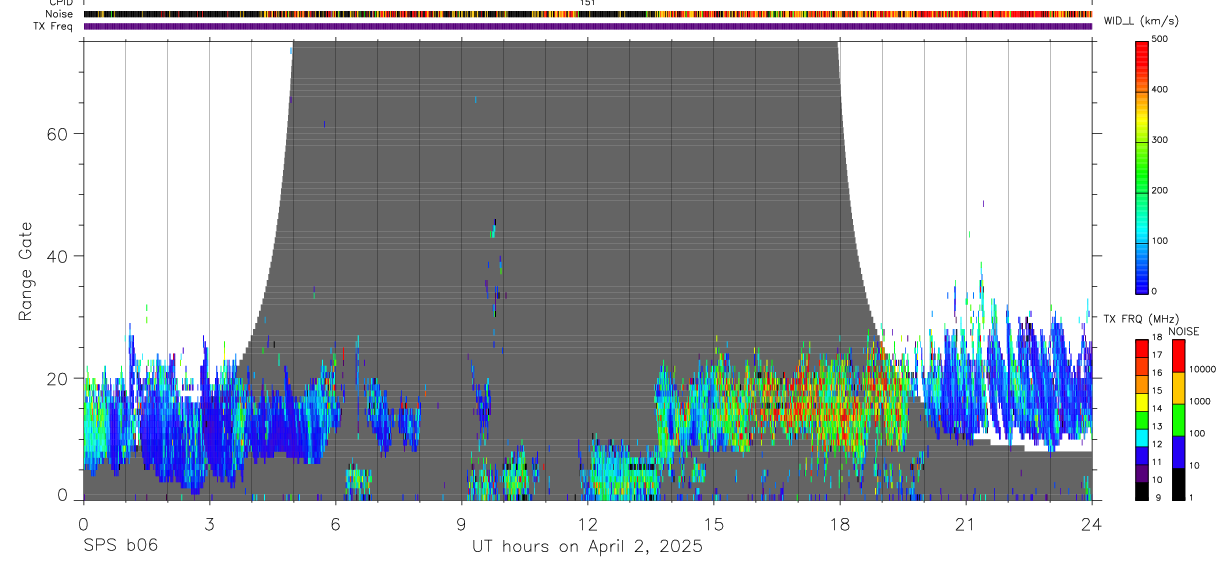The width and height of the screenshot is (1228, 567).
Task: Select the amber NOISE swatch between 1000 and 10000
Action: pos(1178,388)
